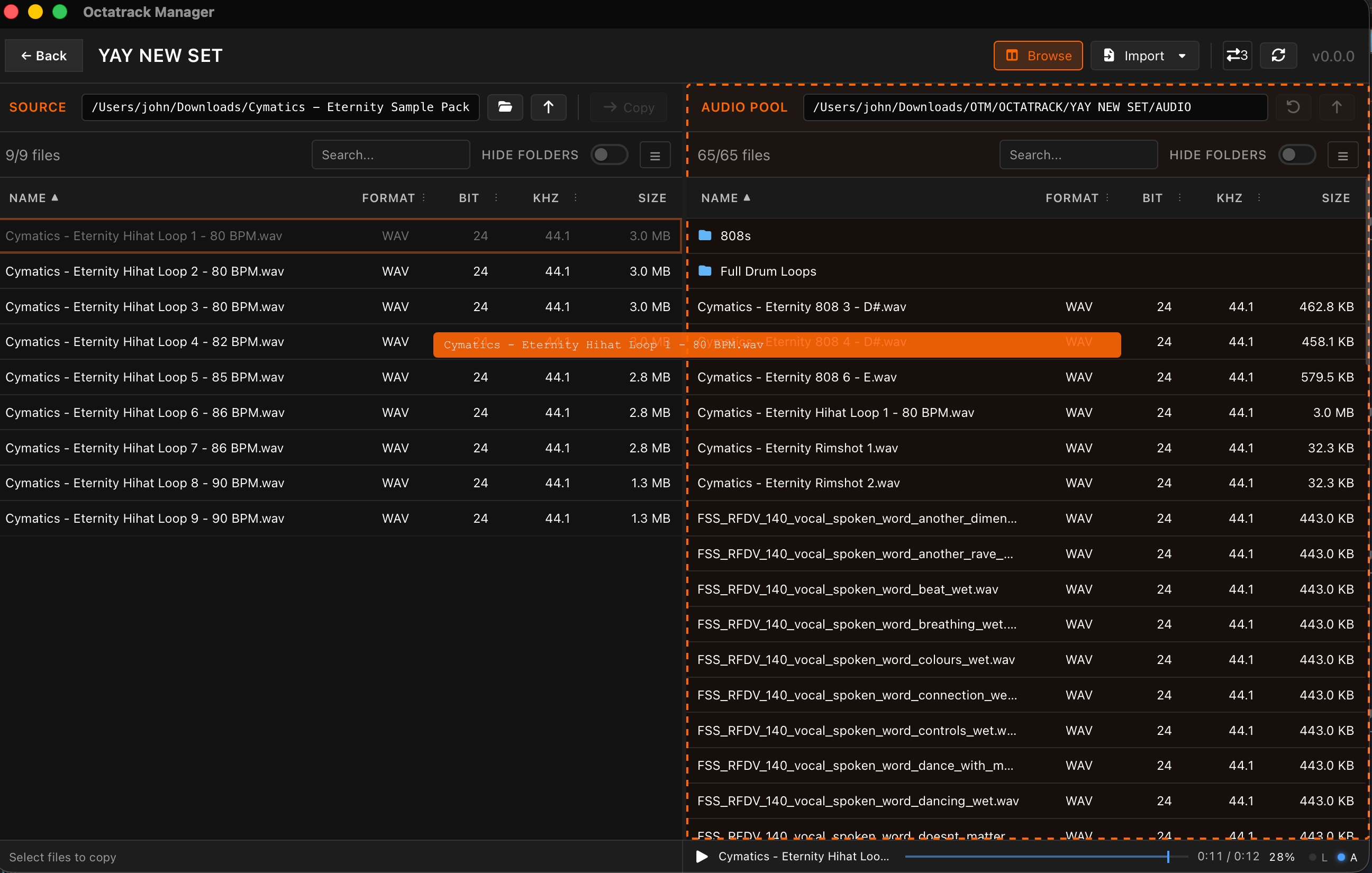Image resolution: width=1372 pixels, height=873 pixels.
Task: Sort Audio Pool list by Size
Action: click(x=1335, y=198)
